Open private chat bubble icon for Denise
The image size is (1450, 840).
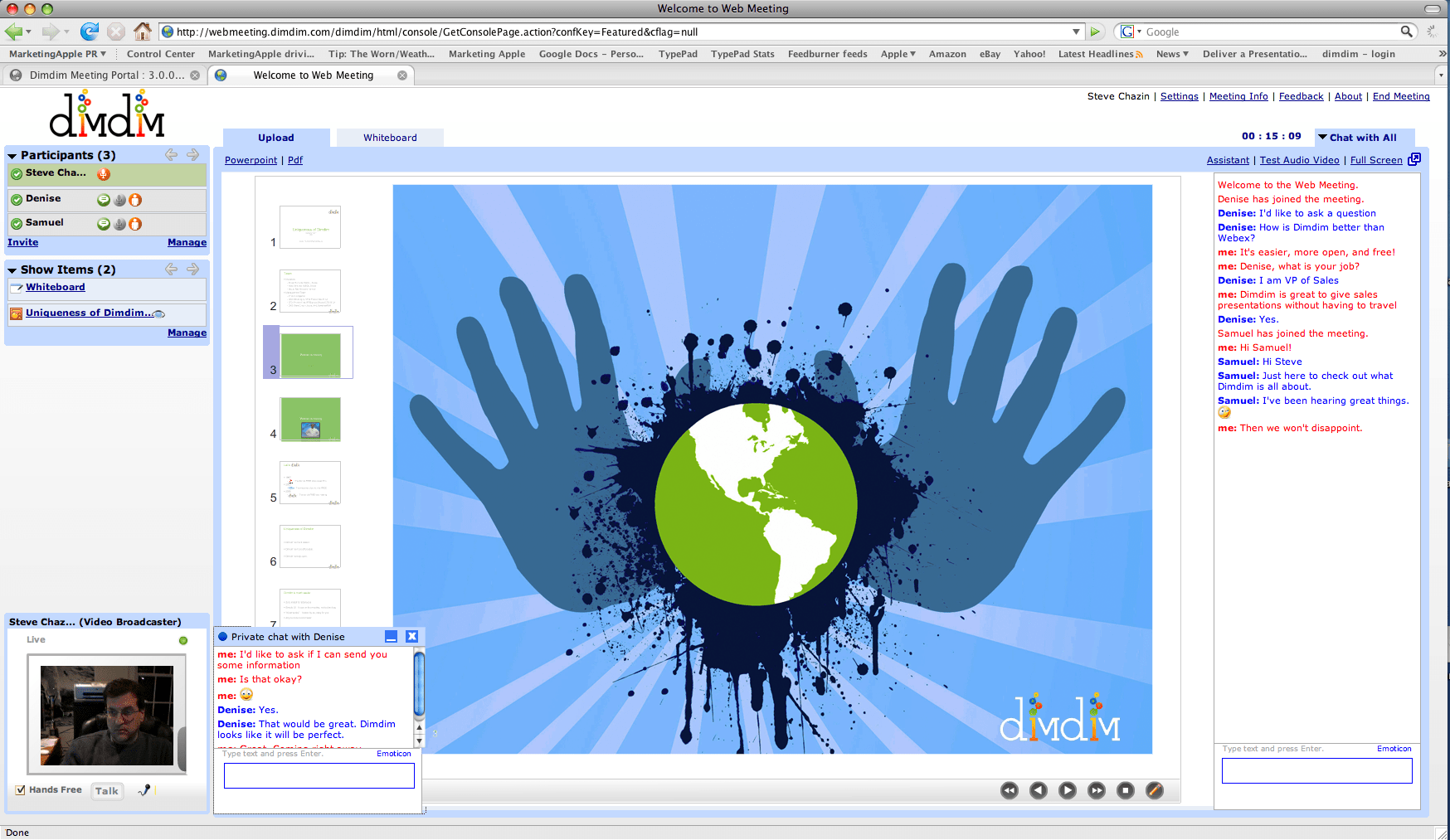[103, 200]
